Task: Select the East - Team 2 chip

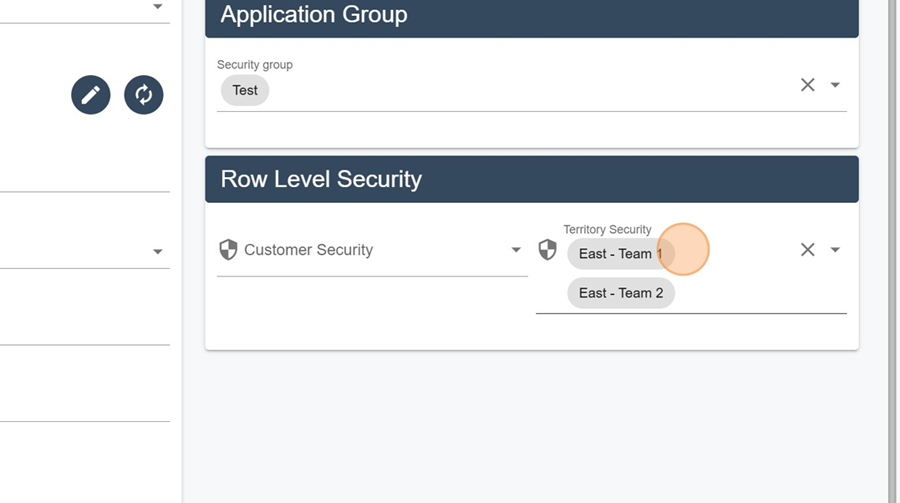Action: point(620,293)
